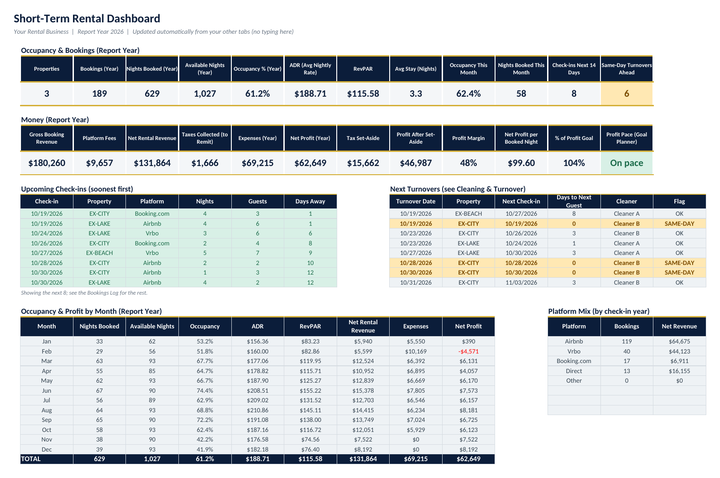The image size is (720, 478).
Task: Select the Turnover Date header cell
Action: pyautogui.click(x=416, y=201)
